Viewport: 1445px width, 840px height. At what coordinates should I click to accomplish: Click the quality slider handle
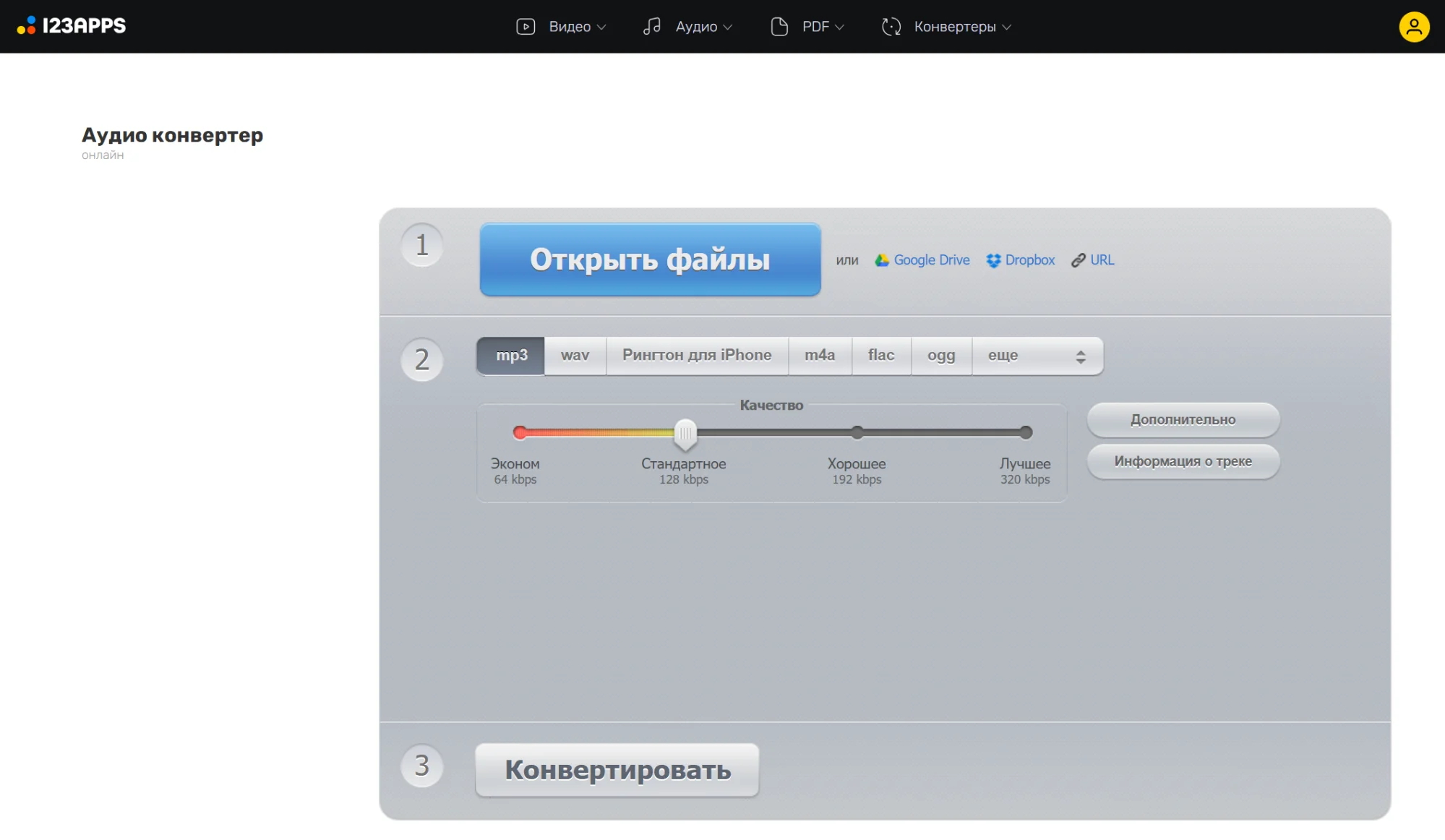pos(685,434)
